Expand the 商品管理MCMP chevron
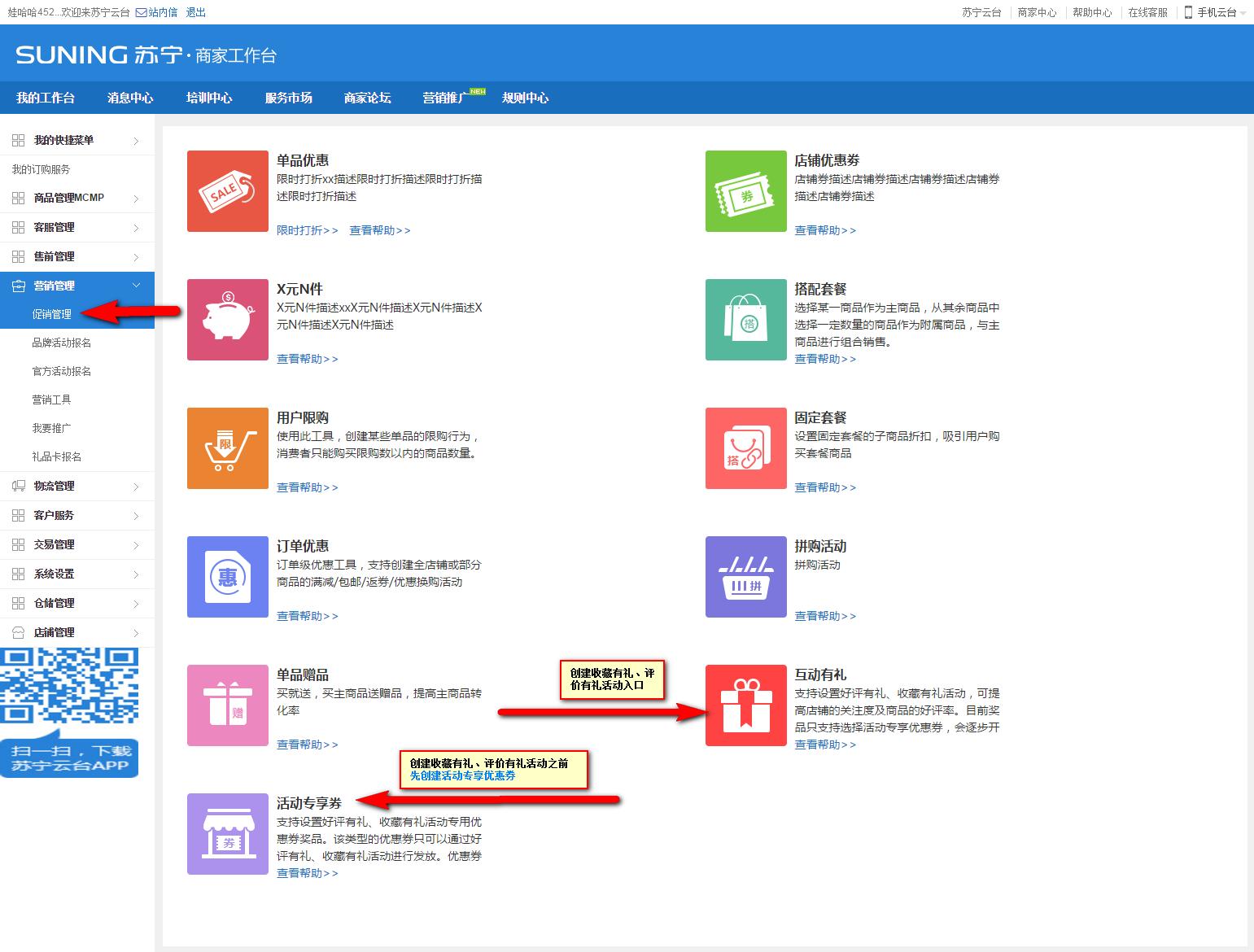Image resolution: width=1254 pixels, height=952 pixels. click(x=136, y=199)
